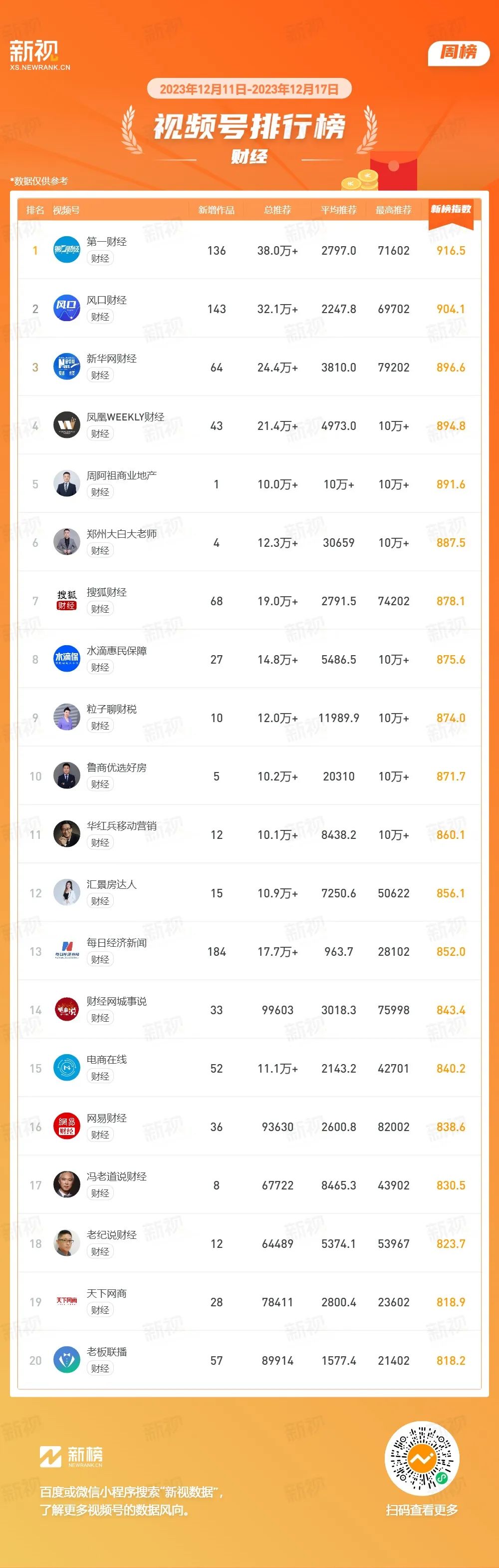The image size is (499, 1568).
Task: Click the 财经 tag under 郑州大白老师
Action: click(x=100, y=551)
